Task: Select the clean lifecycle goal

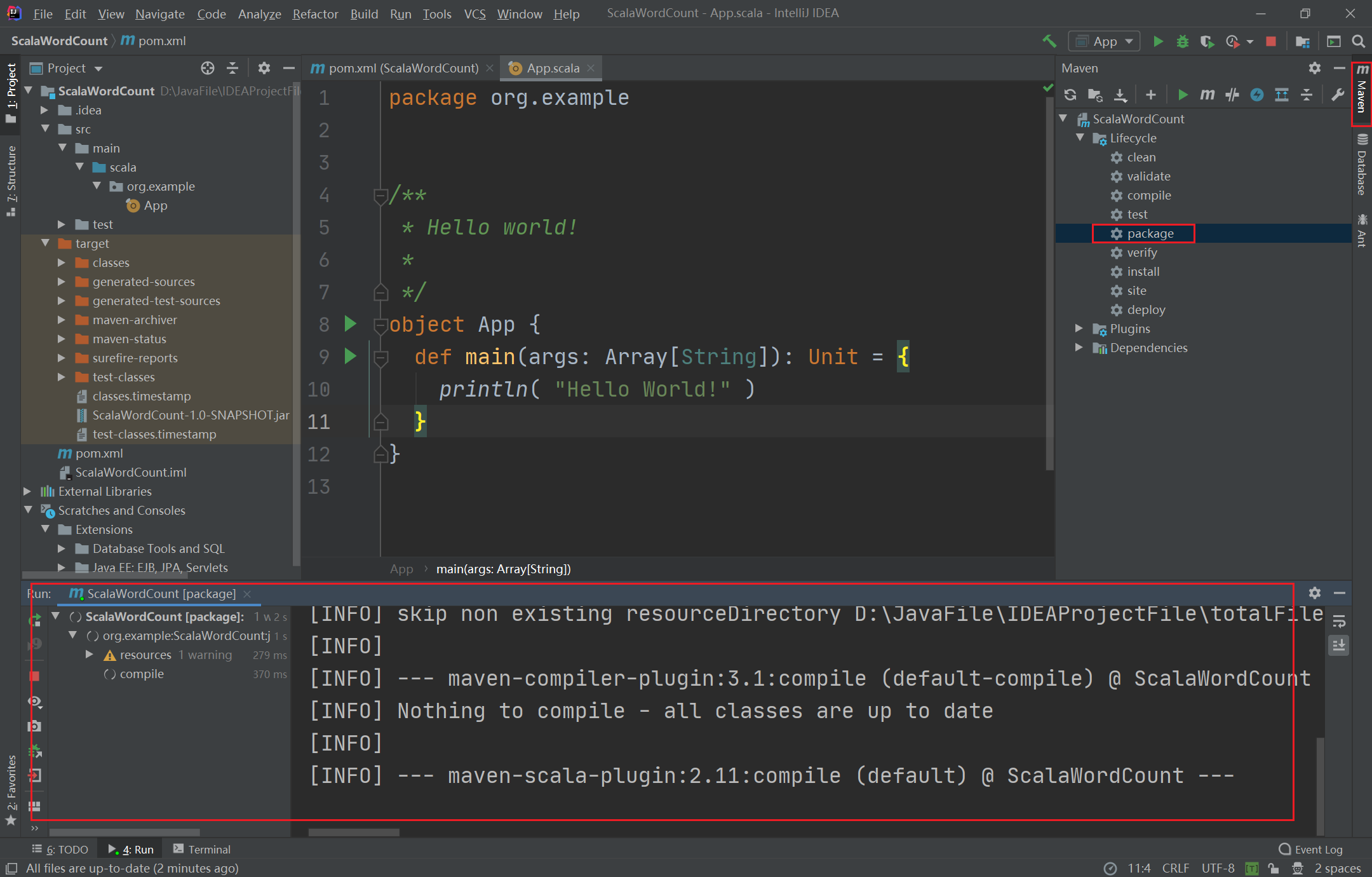Action: 1141,157
